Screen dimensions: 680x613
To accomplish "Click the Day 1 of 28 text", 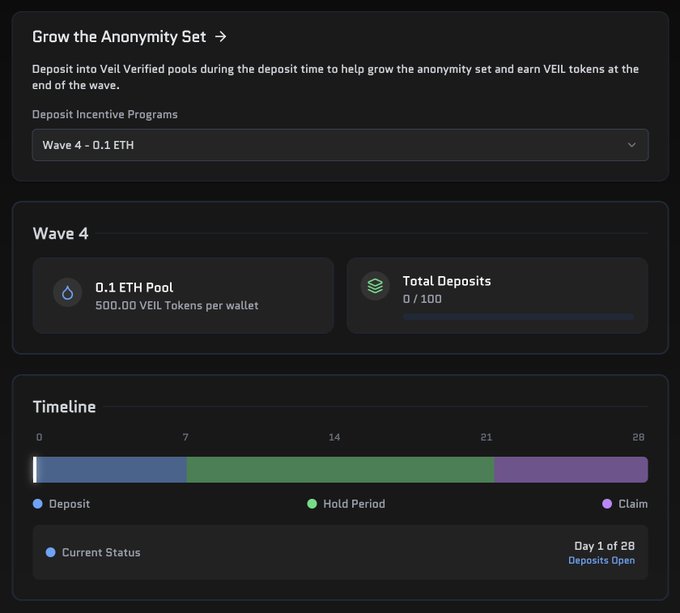I will (x=604, y=546).
